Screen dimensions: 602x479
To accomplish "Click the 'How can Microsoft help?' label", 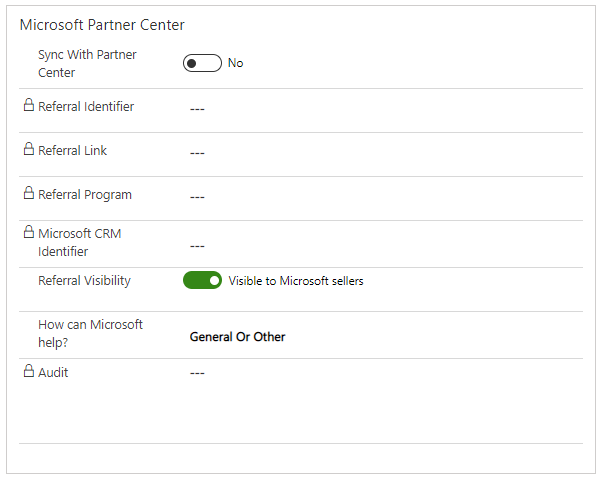I will (x=90, y=333).
